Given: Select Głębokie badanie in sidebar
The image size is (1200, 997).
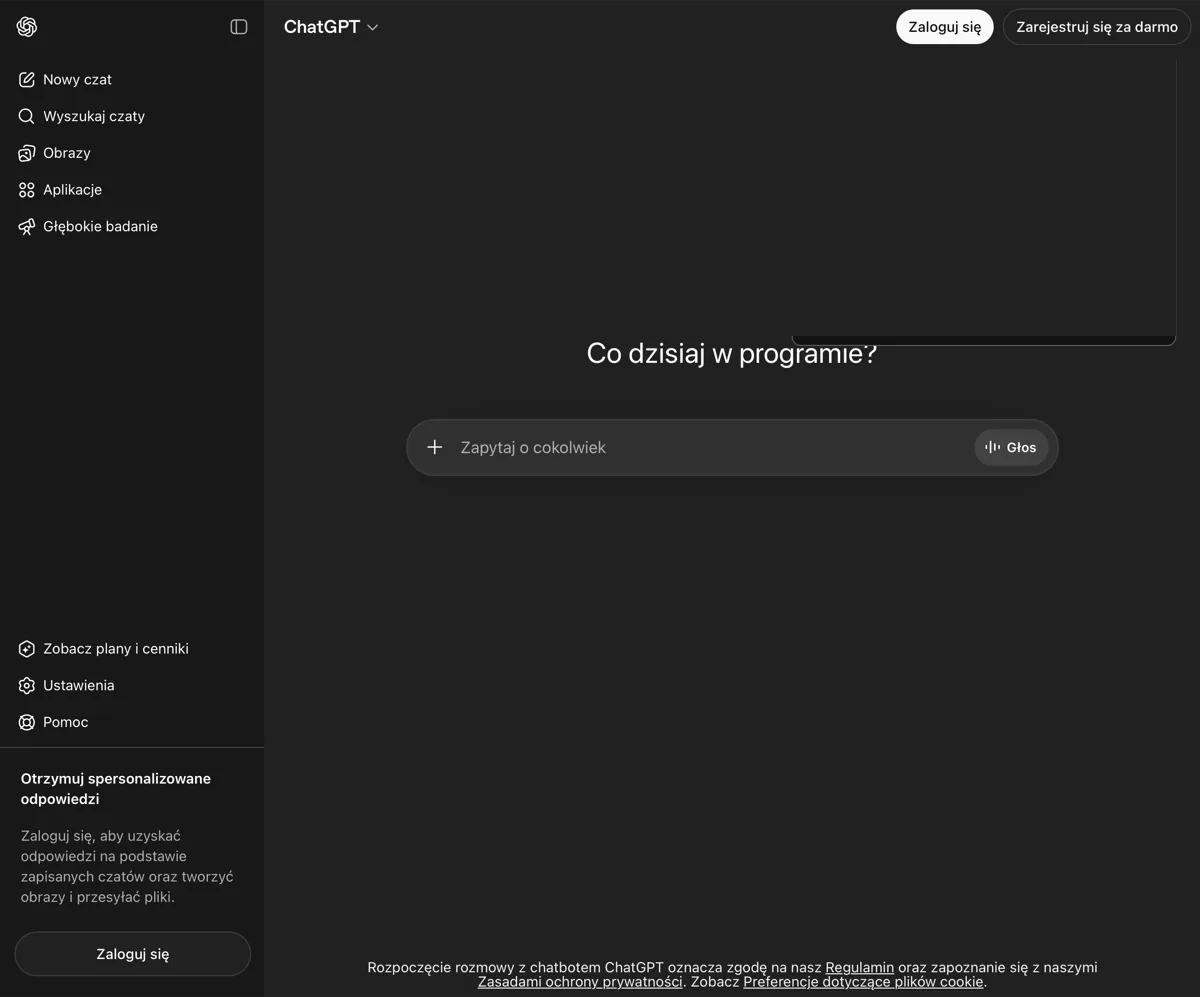Looking at the screenshot, I should coord(132,227).
